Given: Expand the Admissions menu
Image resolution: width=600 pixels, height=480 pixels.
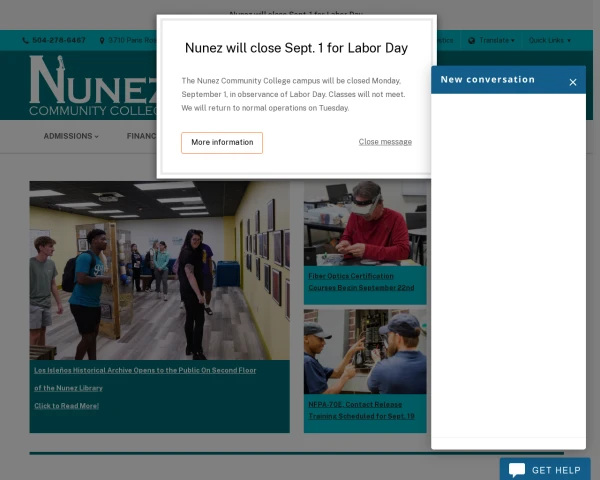Looking at the screenshot, I should click(x=71, y=136).
